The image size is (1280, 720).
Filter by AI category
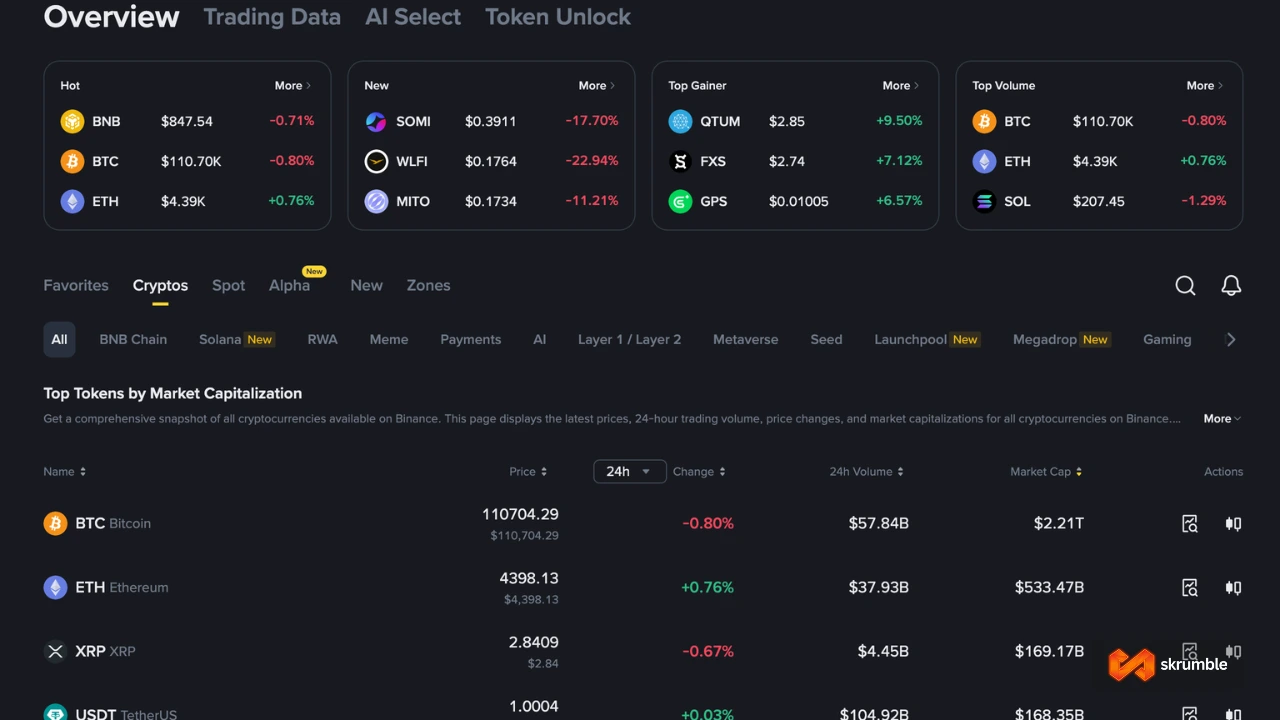click(x=539, y=339)
